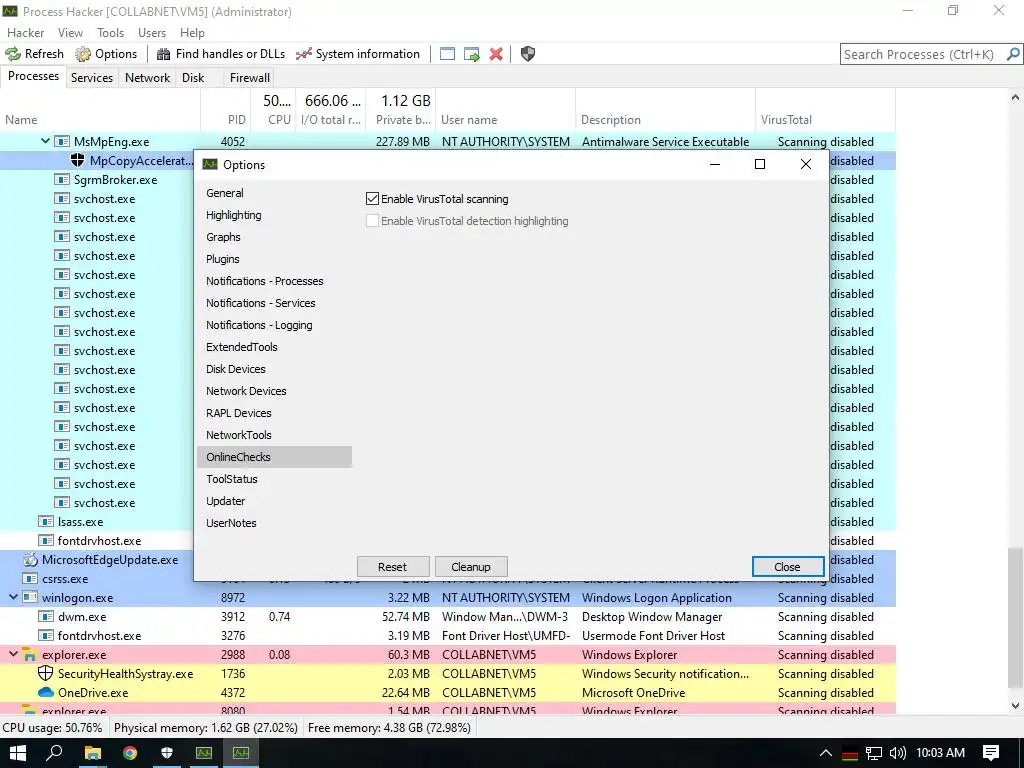Open File Explorer from taskbar

[93, 753]
